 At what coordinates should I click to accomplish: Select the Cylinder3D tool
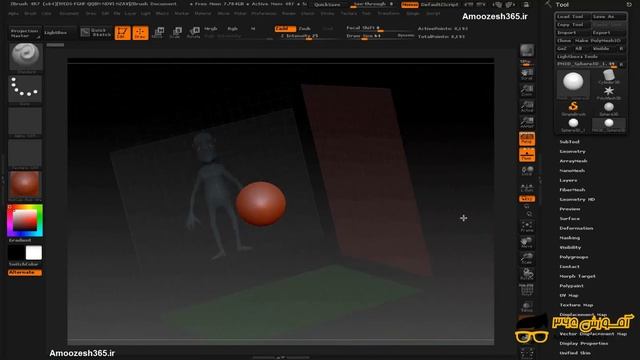(x=609, y=76)
